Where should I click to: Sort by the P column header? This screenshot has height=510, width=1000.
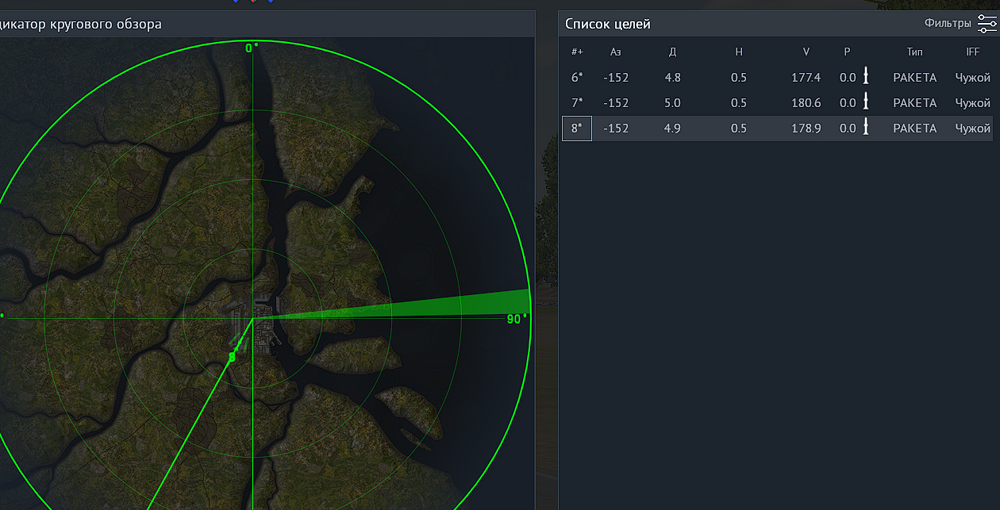click(x=847, y=52)
